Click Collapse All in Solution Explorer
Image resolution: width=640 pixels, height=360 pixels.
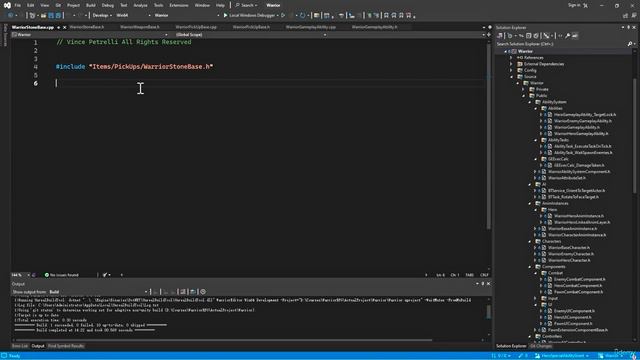click(529, 36)
